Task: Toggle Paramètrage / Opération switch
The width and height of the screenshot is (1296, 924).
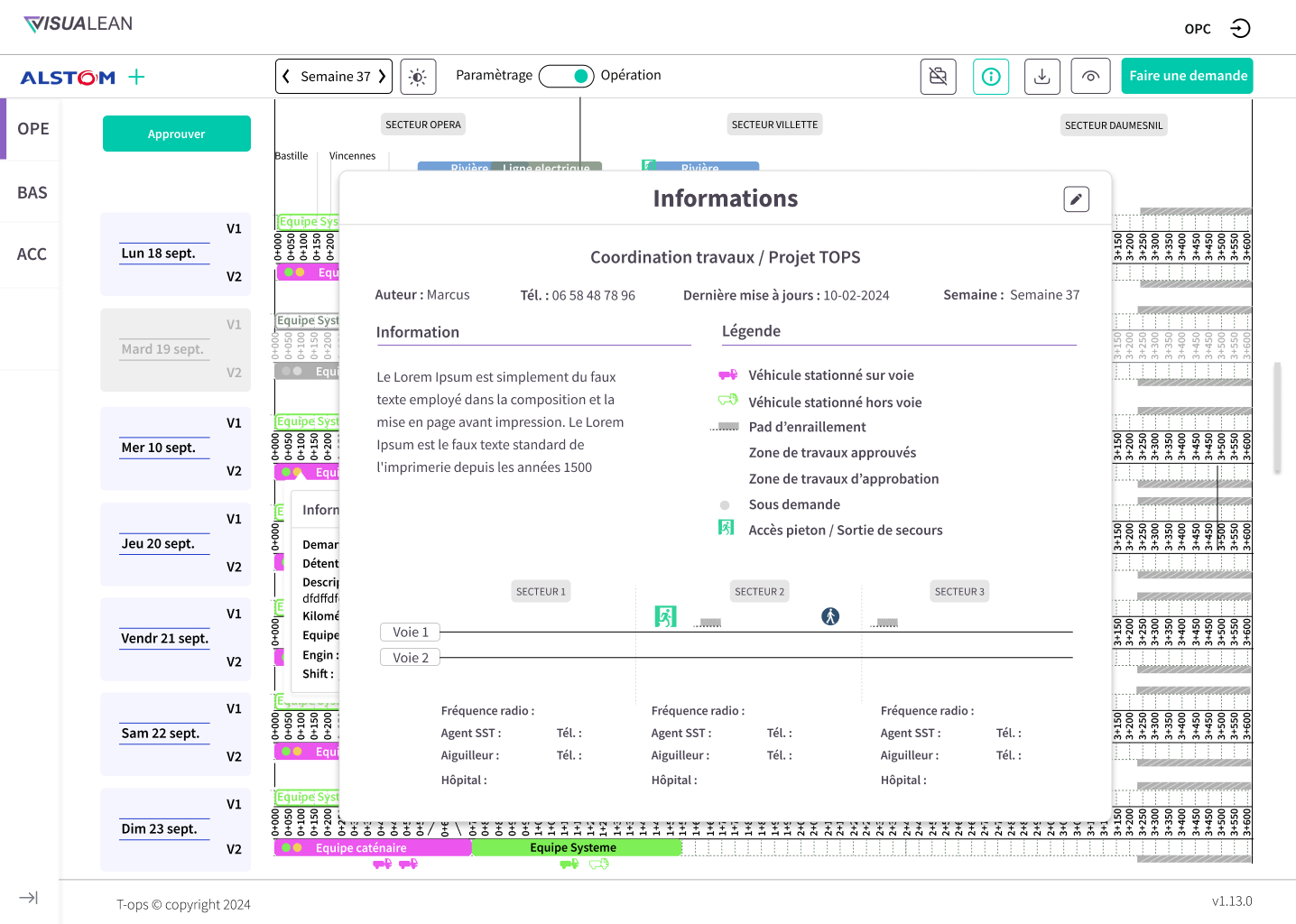Action: (x=566, y=76)
